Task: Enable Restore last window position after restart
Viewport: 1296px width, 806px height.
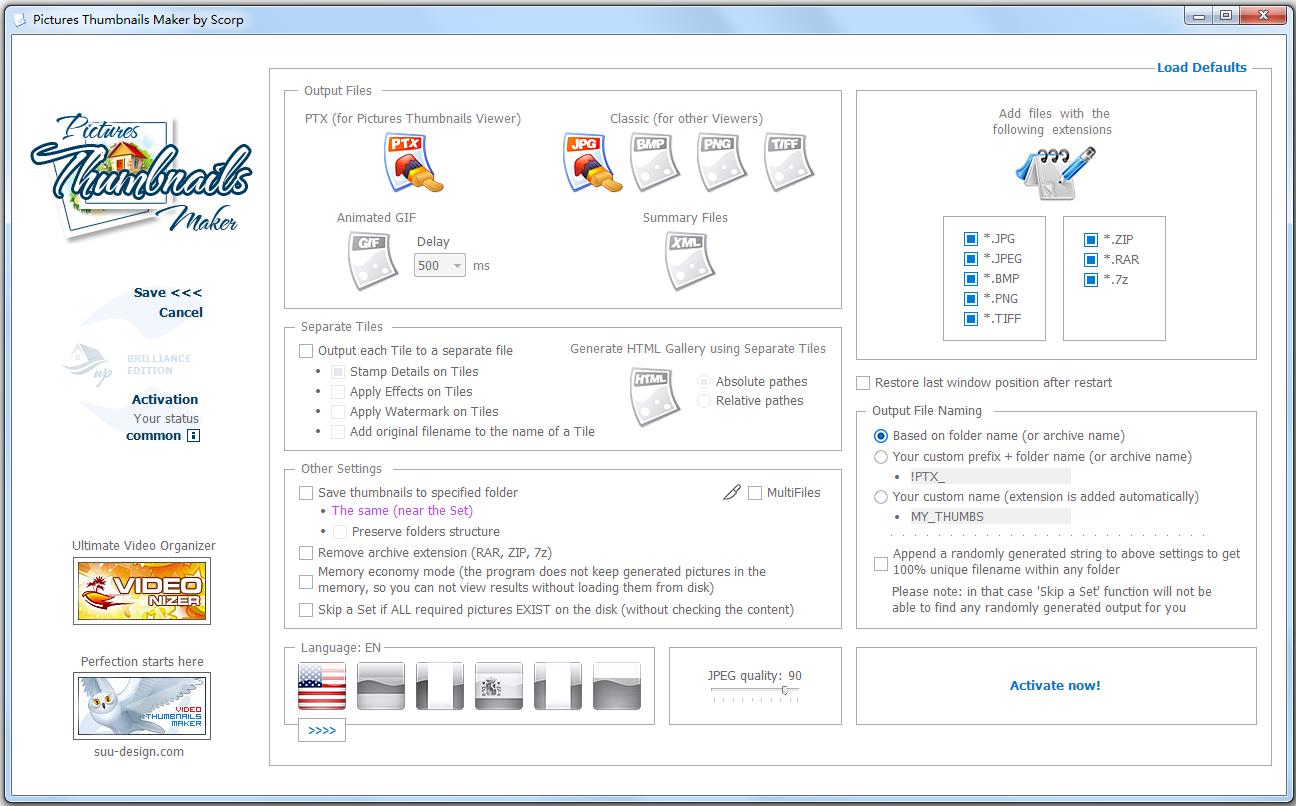Action: 863,383
